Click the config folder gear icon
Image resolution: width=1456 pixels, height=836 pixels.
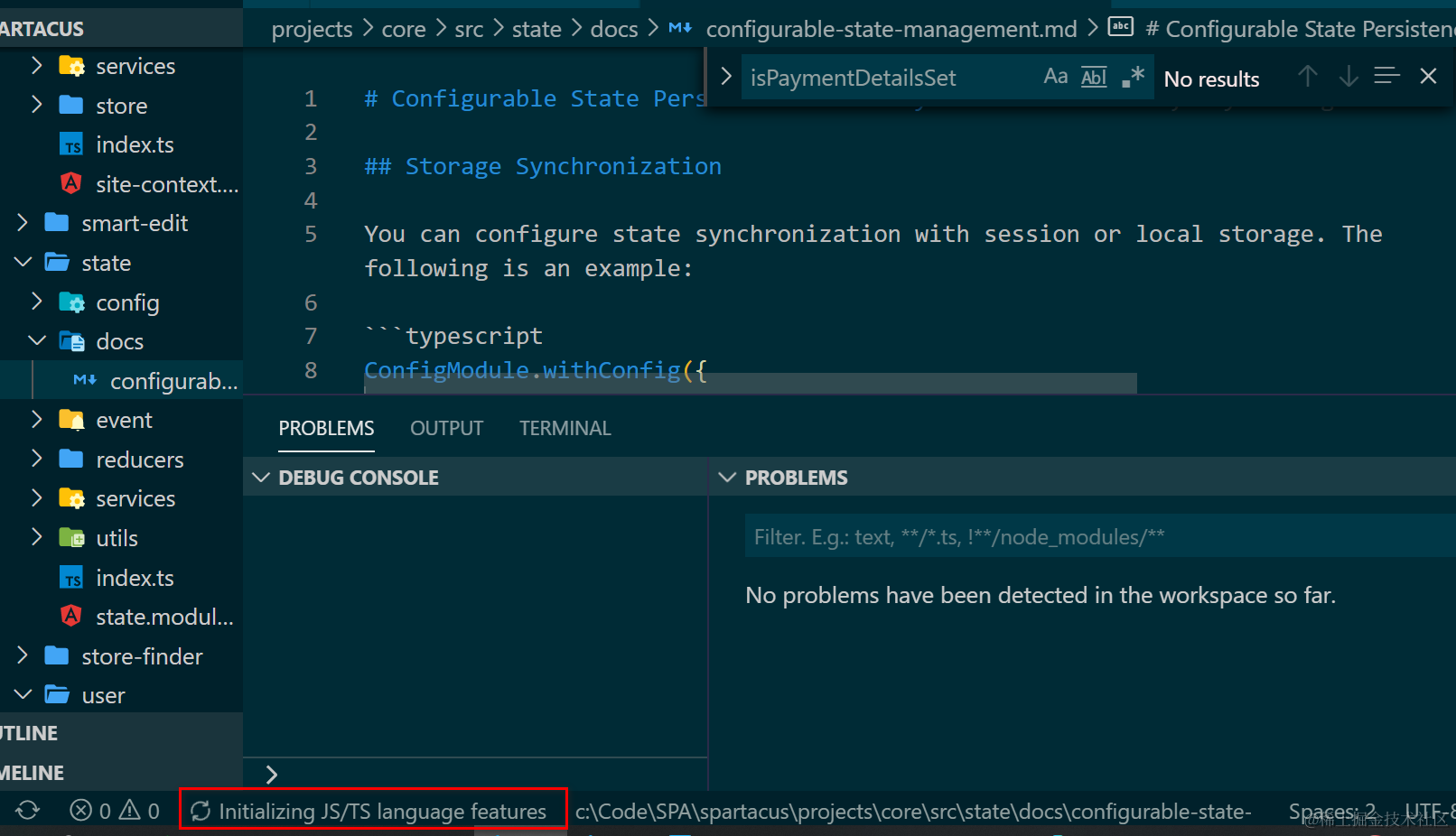71,302
